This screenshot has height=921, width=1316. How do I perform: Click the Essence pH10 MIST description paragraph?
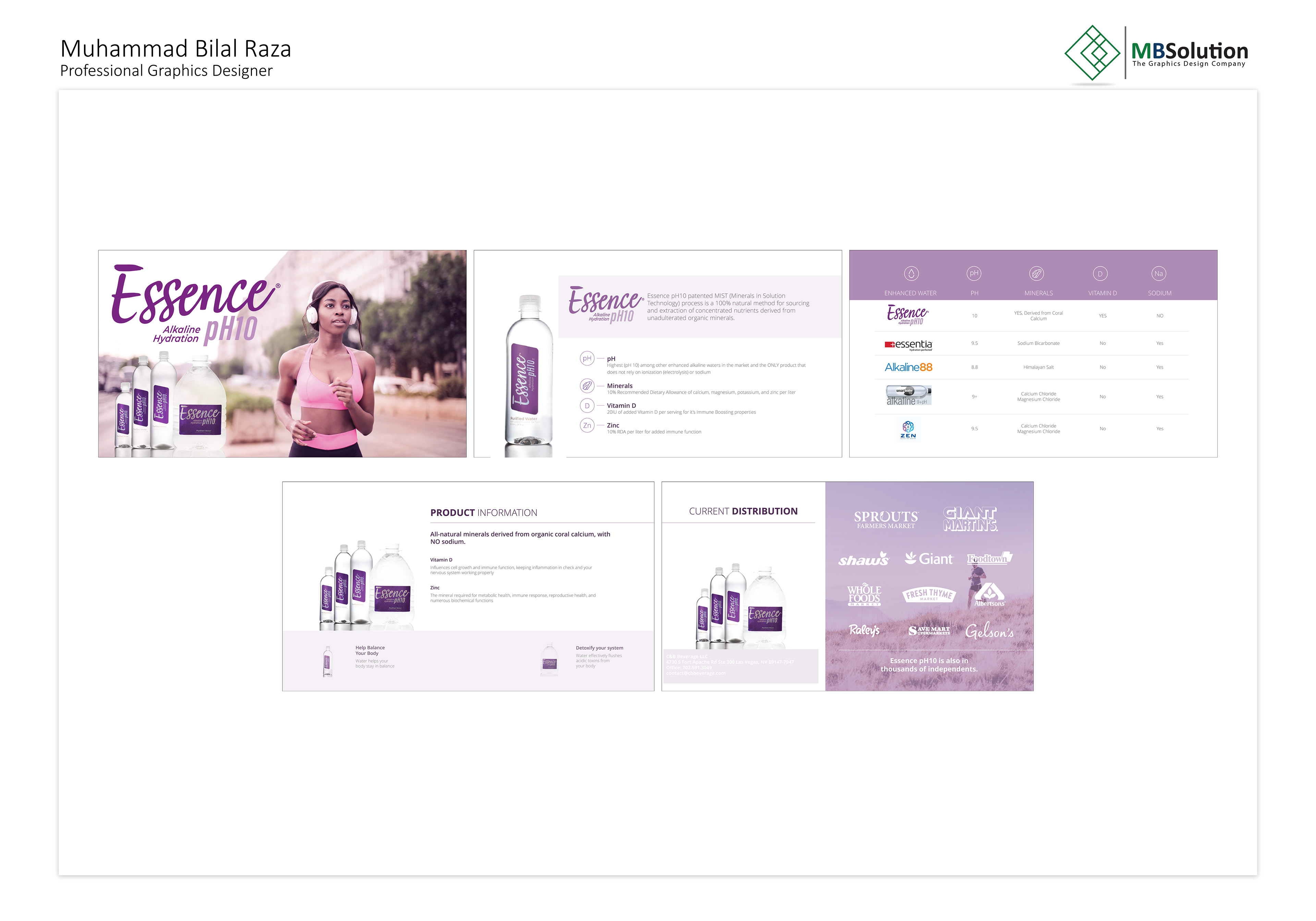[x=728, y=307]
